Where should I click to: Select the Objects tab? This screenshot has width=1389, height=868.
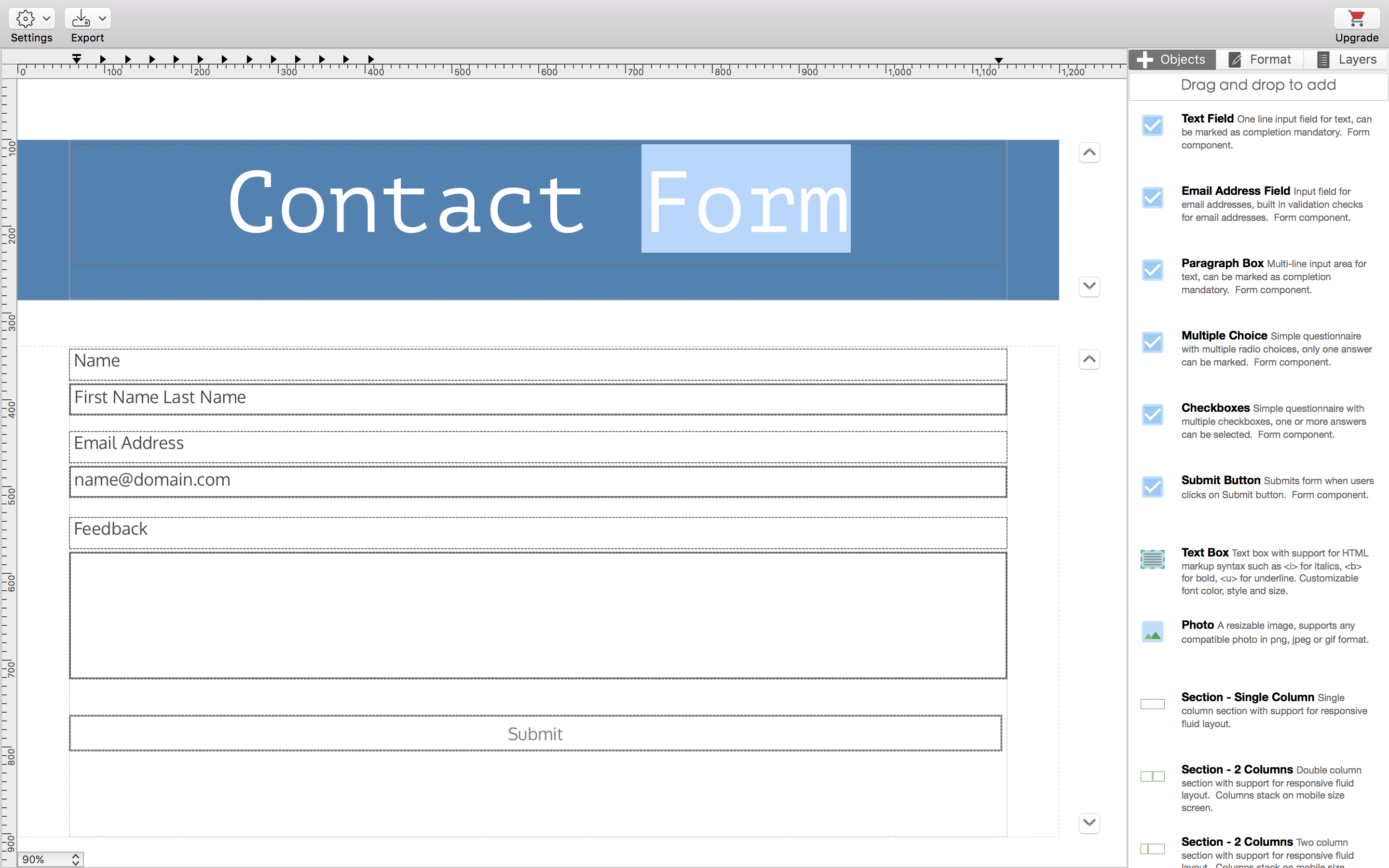coord(1173,59)
